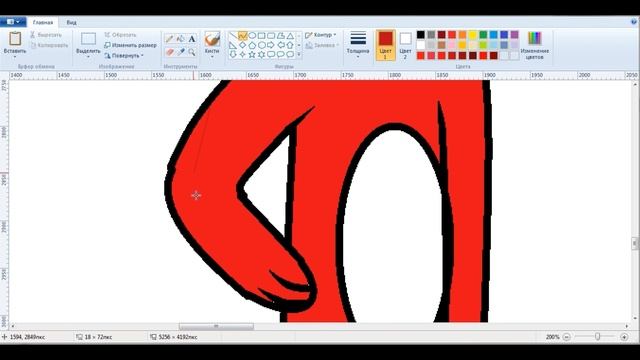Viewport: 640px width, 360px height.
Task: Activate the Цвет 2 background color
Action: pos(405,45)
